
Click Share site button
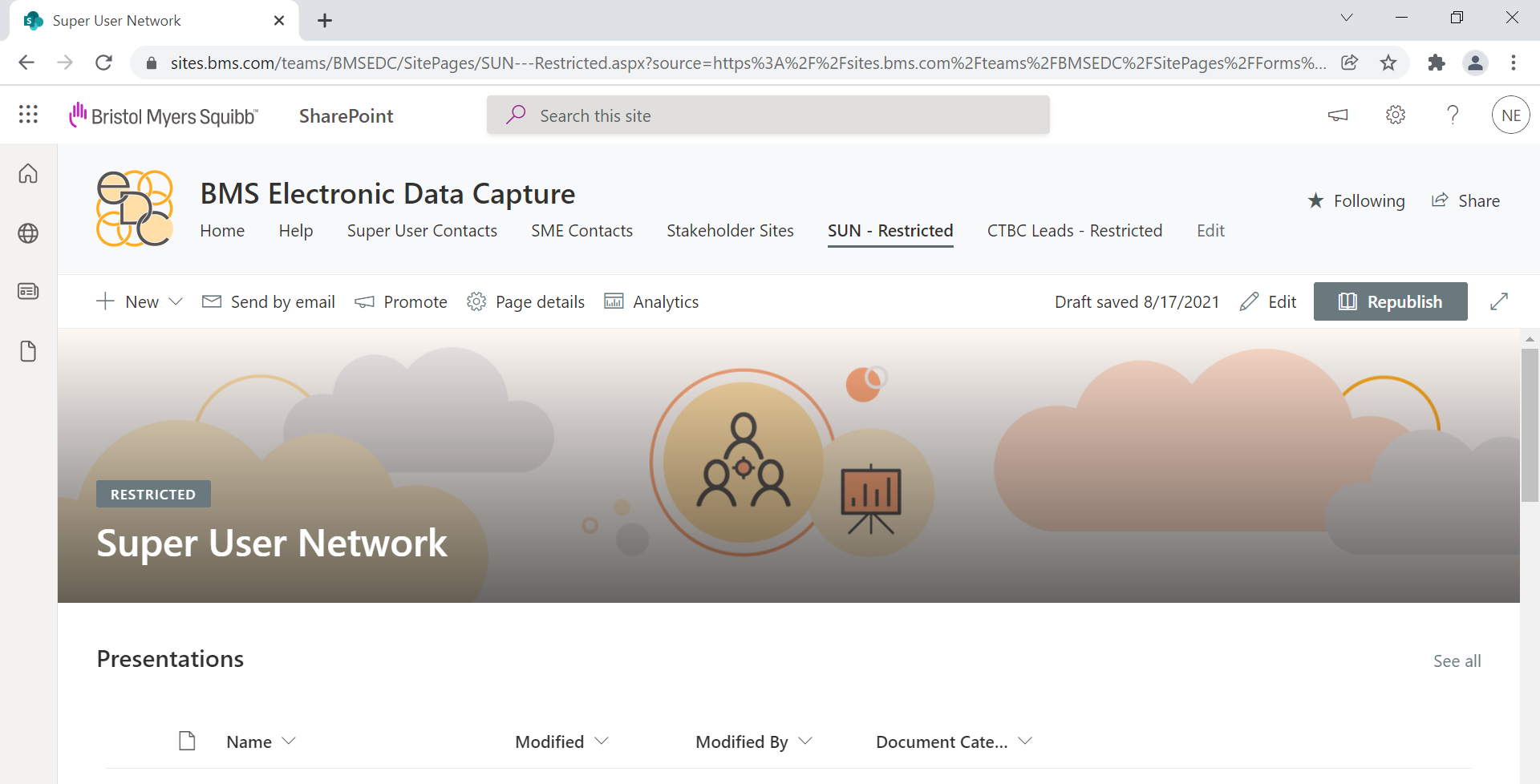(1465, 200)
